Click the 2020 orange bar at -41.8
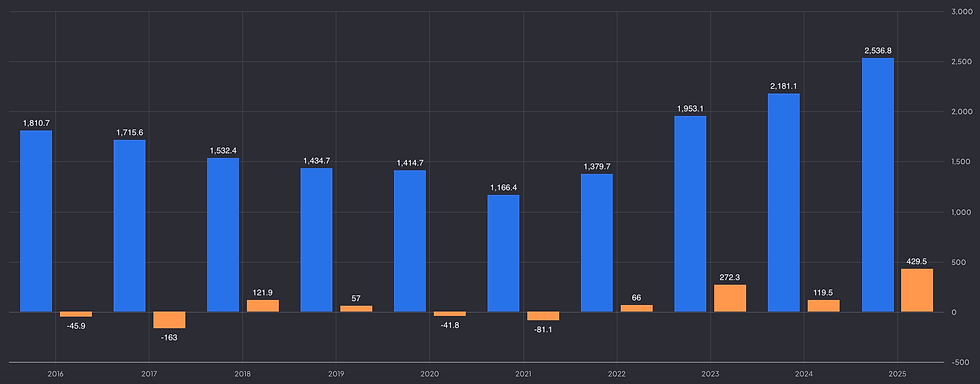980x384 pixels. [450, 314]
